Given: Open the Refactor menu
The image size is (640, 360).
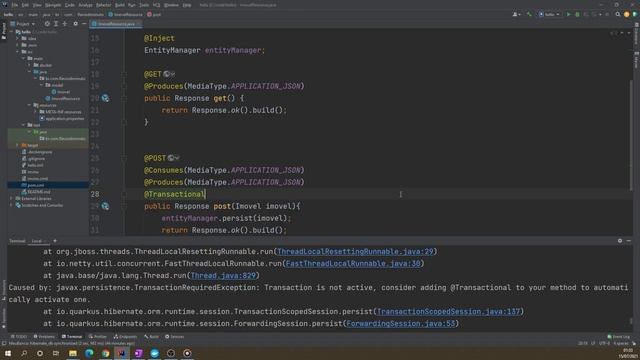Looking at the screenshot, I should 103,5.
